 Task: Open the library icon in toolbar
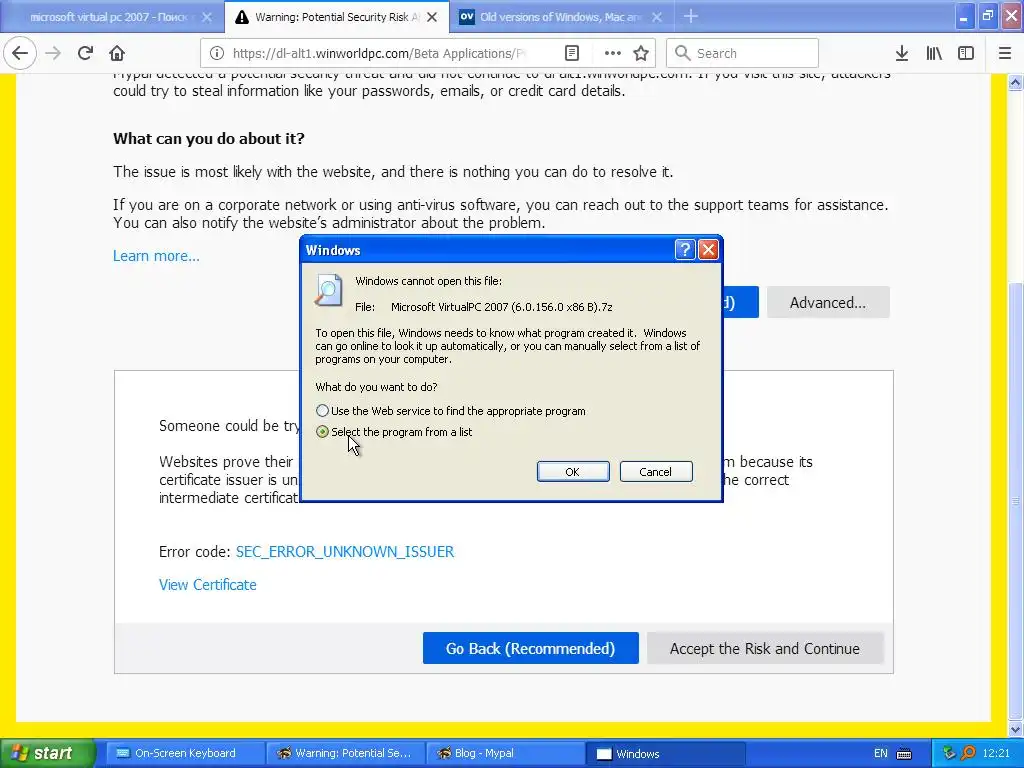934,54
